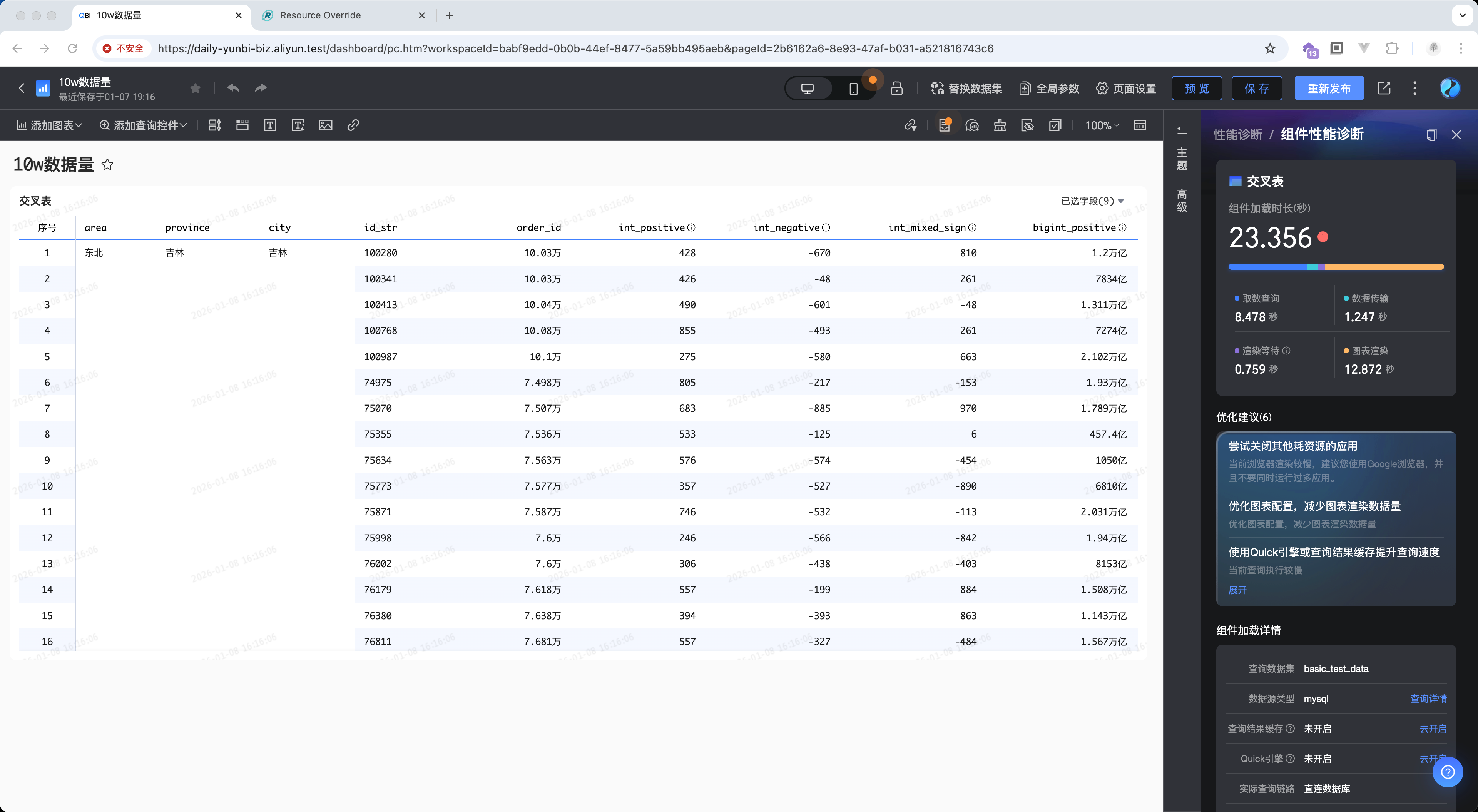Screen dimensions: 1478x812
Task: Click the 查询详情 link
Action: pyautogui.click(x=1428, y=698)
